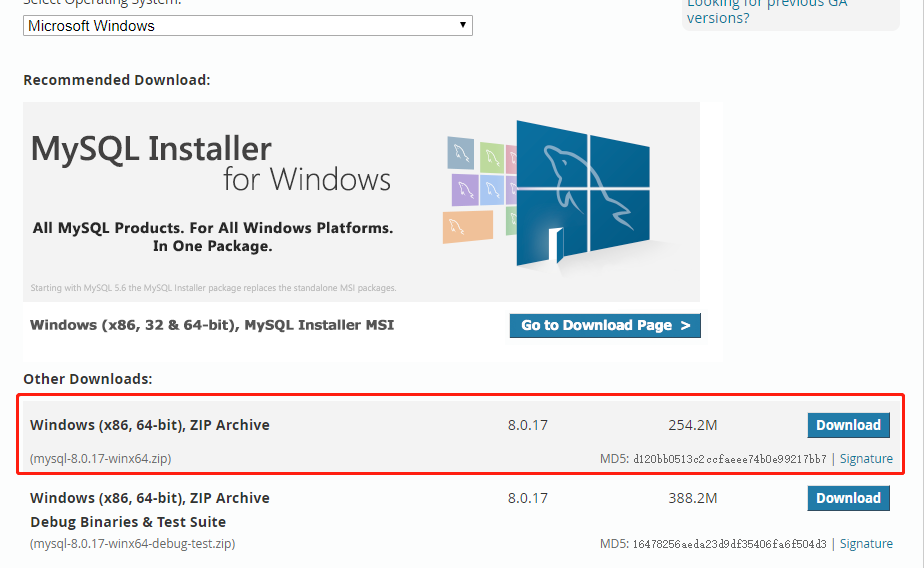Select the text "Windows (x86, 32 & 64-bit), MySQL Installer MSI"
Viewport: 924px width, 568px height.
tap(212, 325)
